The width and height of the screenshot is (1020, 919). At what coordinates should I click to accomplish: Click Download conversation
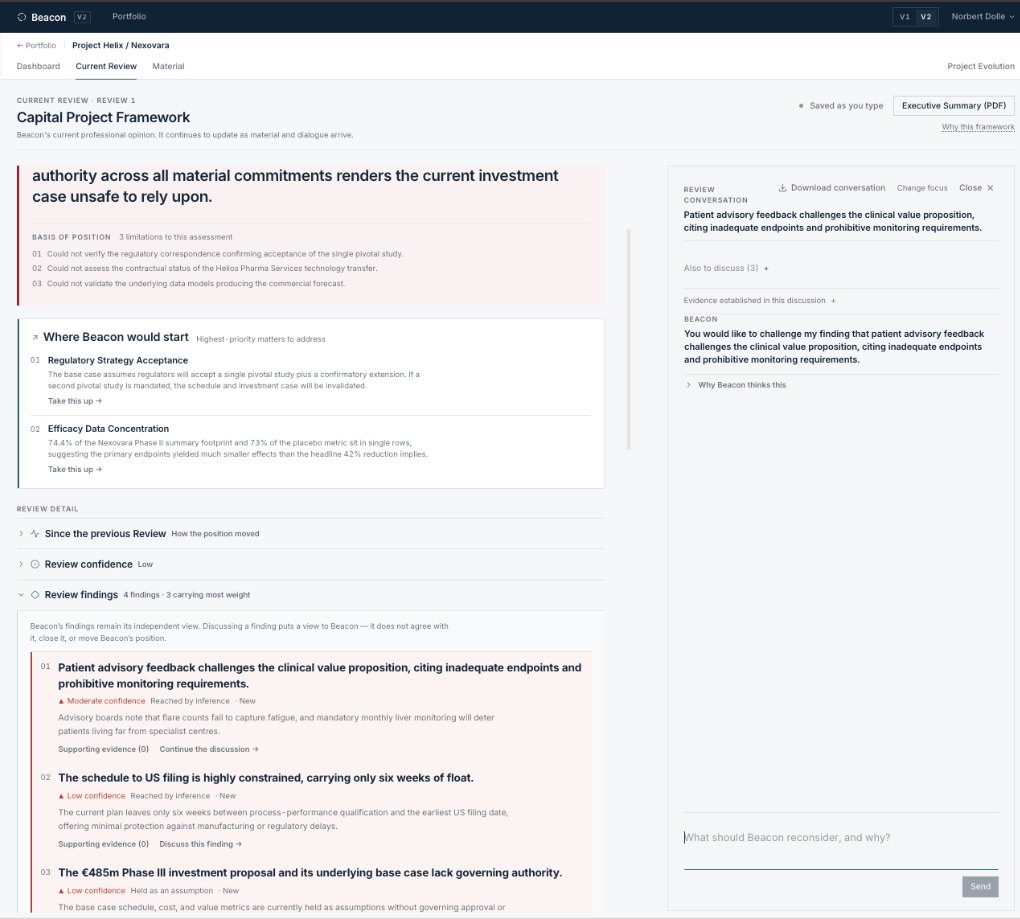(x=832, y=188)
